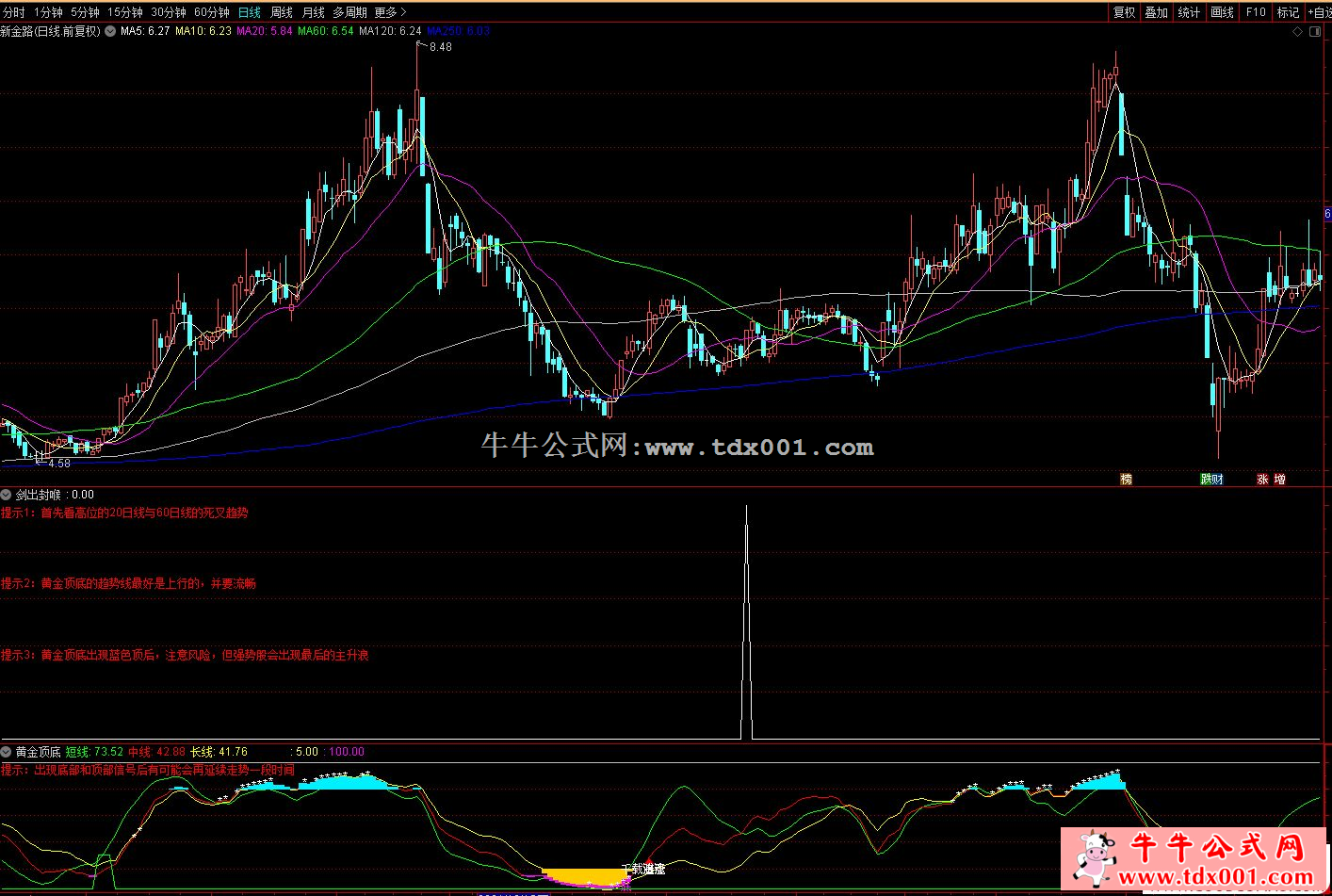
Task: Open the 统计 statistics button
Action: [1189, 12]
